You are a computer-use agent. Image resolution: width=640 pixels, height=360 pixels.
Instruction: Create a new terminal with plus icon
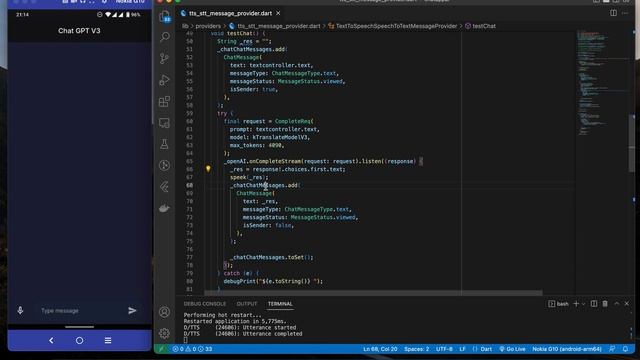tap(576, 304)
